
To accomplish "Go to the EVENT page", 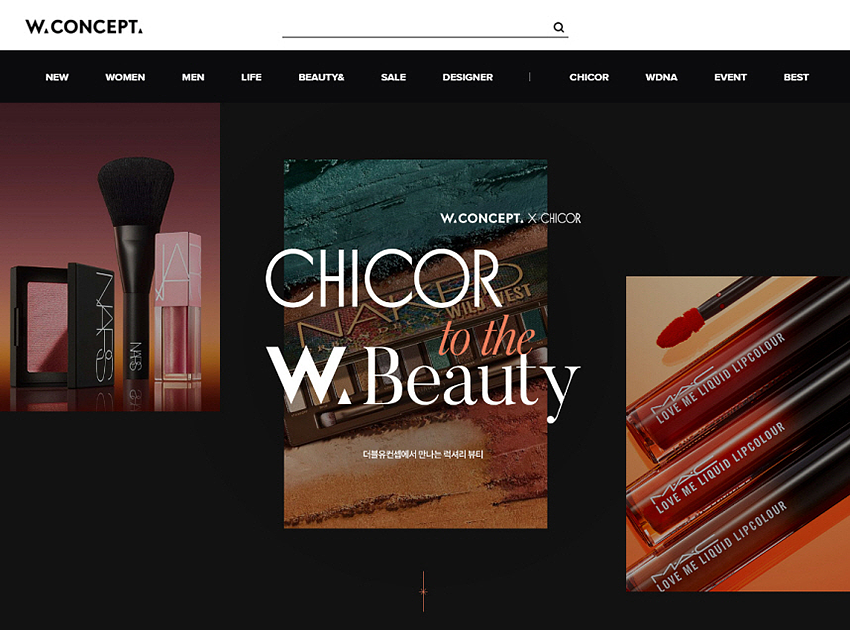I will tap(730, 77).
